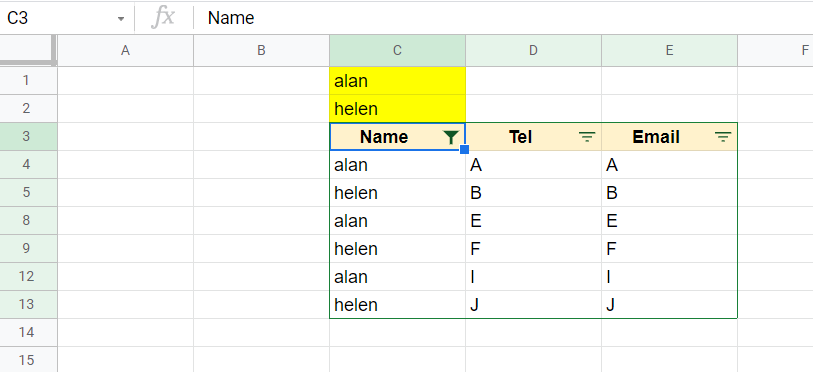This screenshot has width=813, height=372.
Task: Select column C header
Action: (397, 50)
